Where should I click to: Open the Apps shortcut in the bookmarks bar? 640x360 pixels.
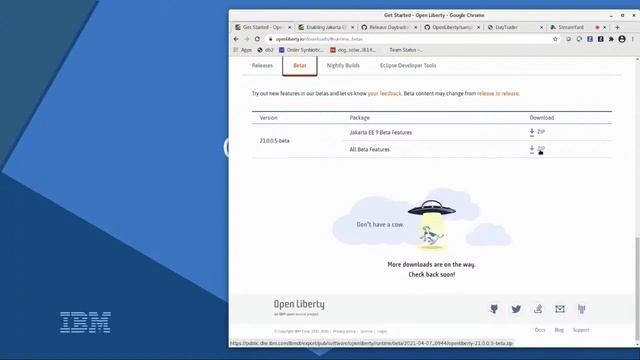[242, 50]
